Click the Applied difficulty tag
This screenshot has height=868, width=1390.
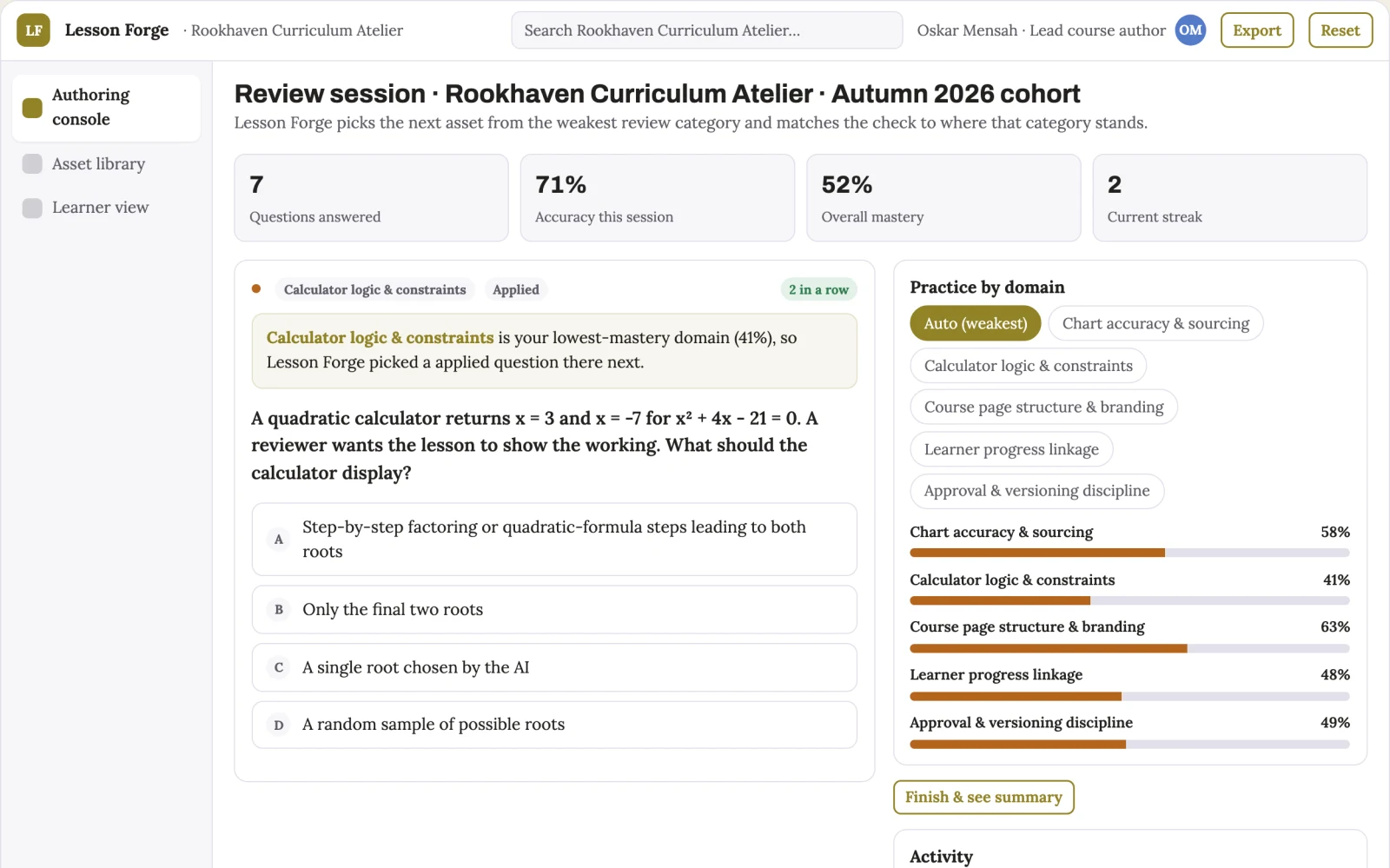(x=516, y=289)
